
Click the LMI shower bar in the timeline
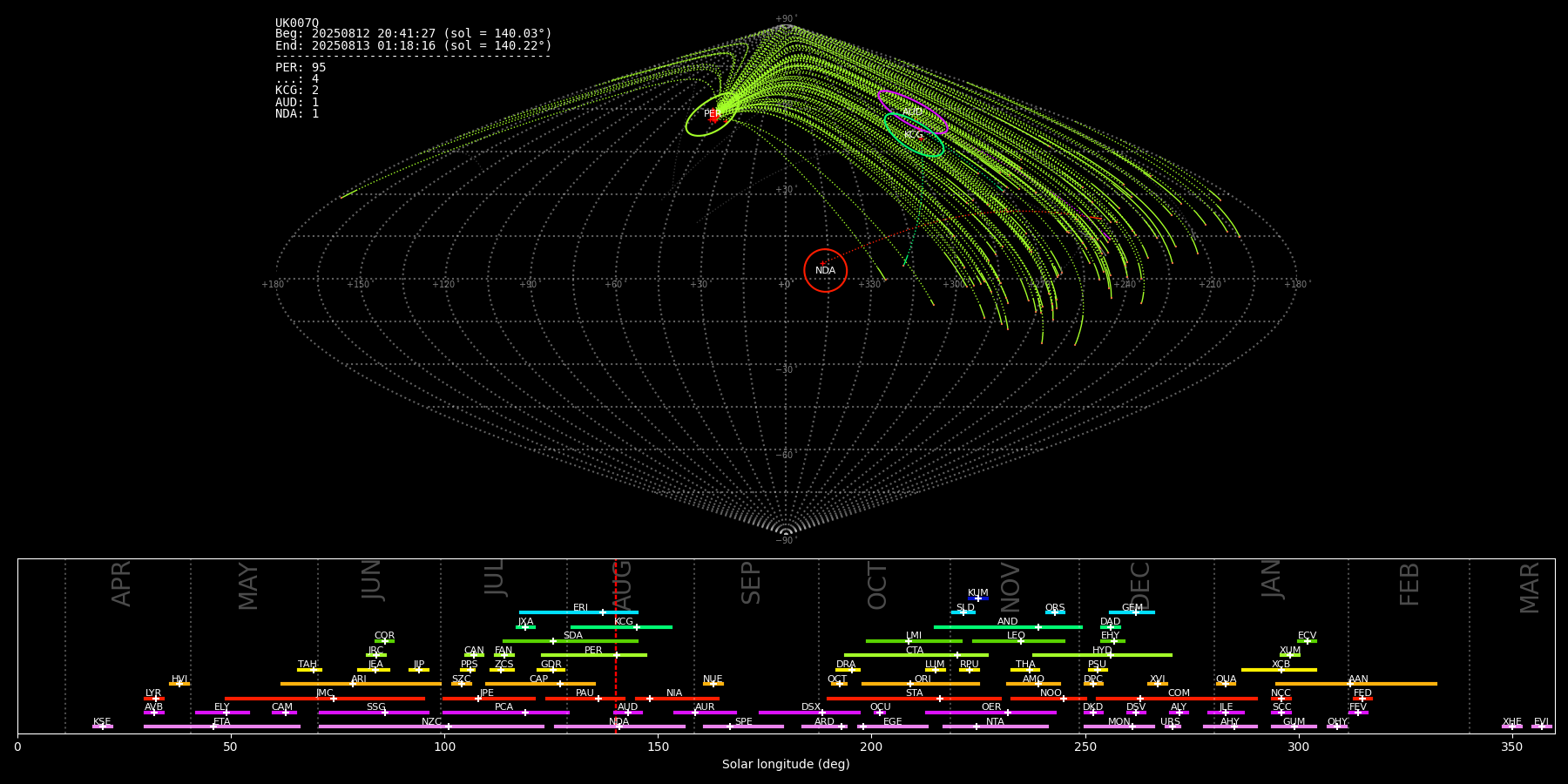tap(914, 641)
